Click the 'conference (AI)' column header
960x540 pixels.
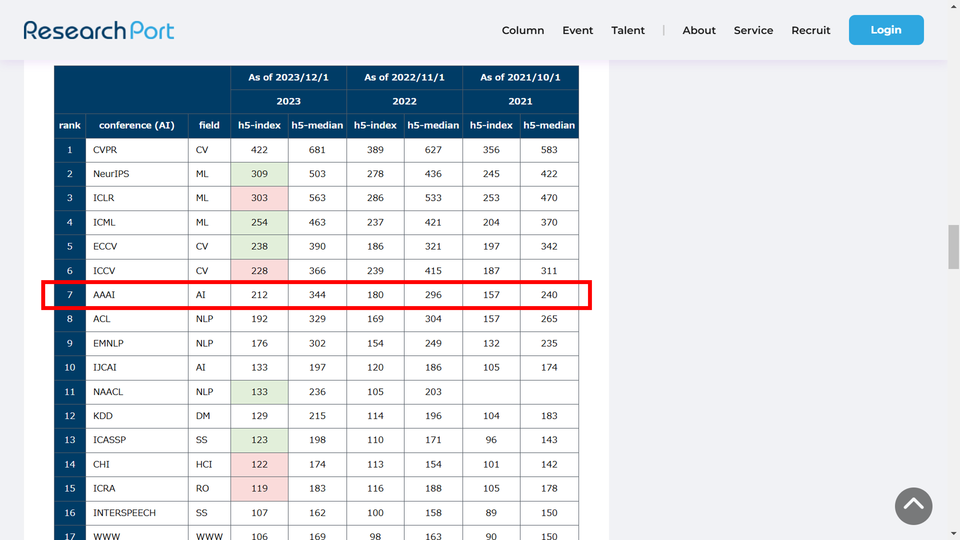point(136,125)
